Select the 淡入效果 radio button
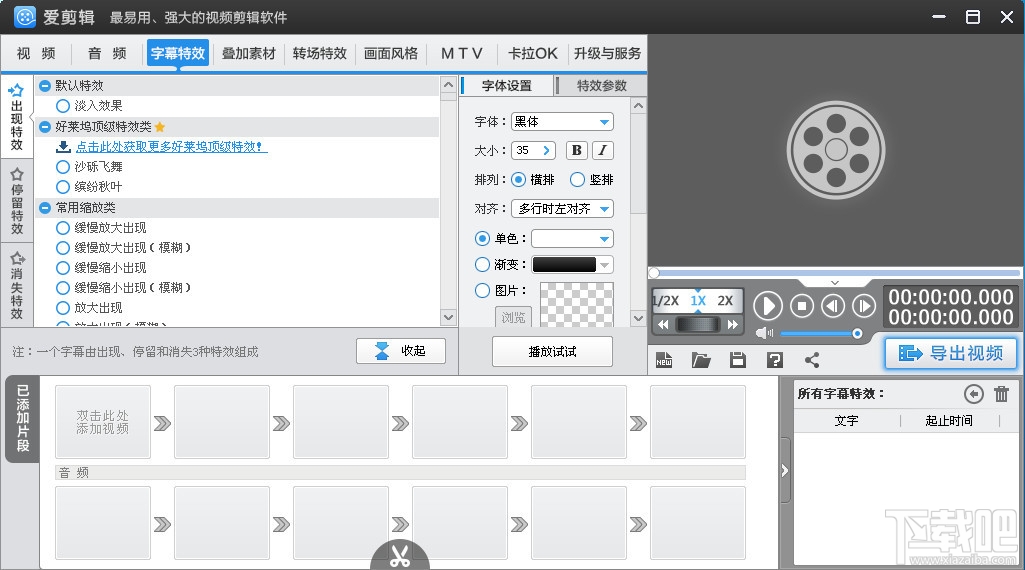Viewport: 1025px width, 570px height. 63,106
